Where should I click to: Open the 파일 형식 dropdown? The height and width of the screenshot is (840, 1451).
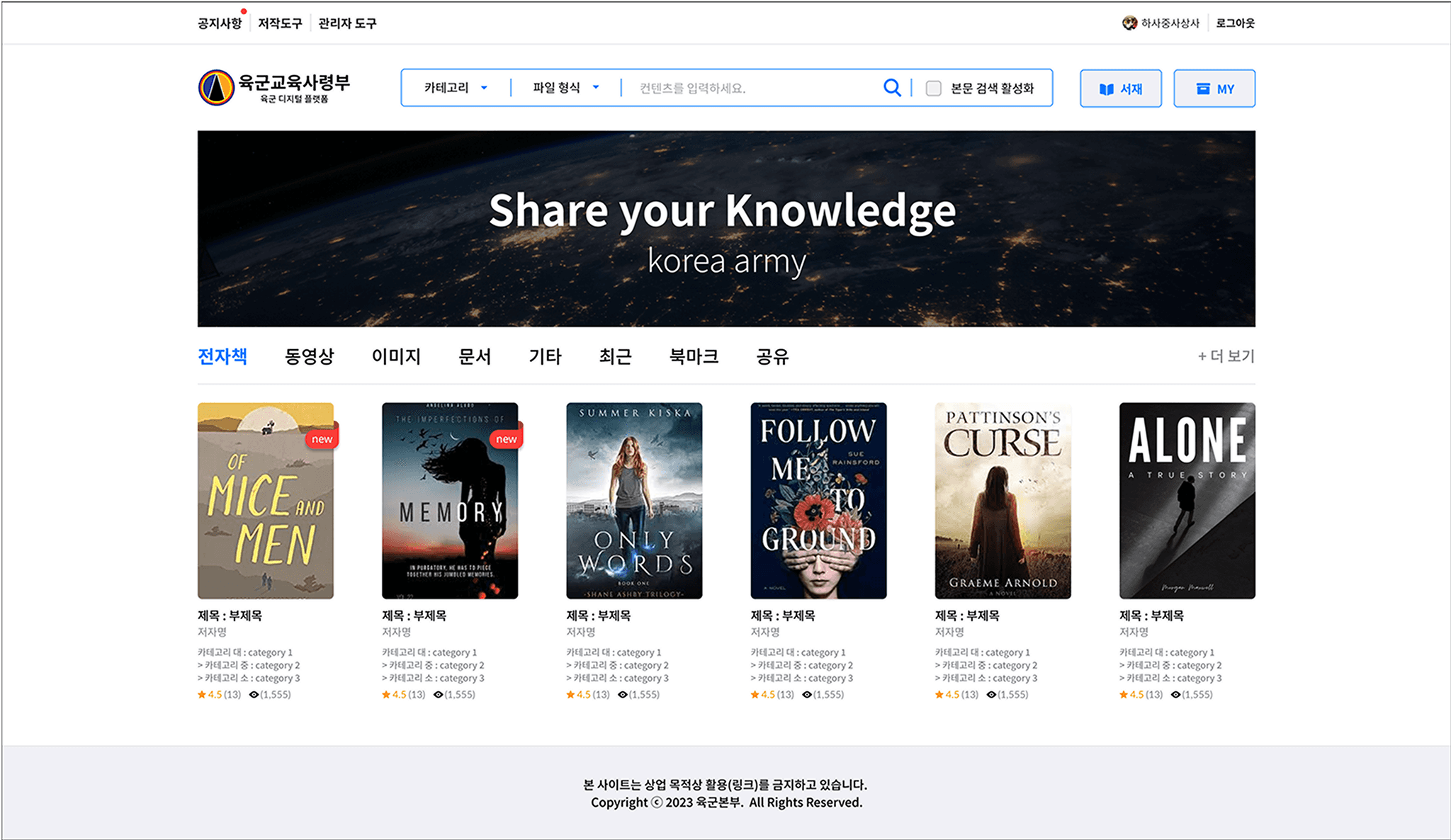(565, 88)
